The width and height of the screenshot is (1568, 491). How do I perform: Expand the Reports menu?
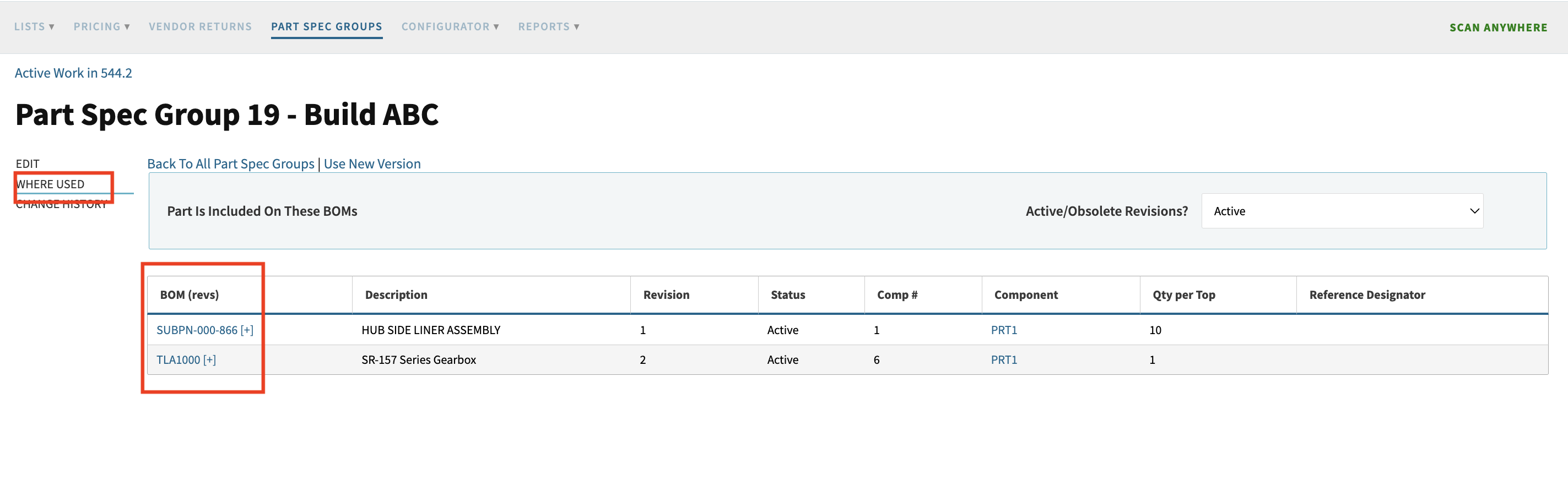[548, 27]
